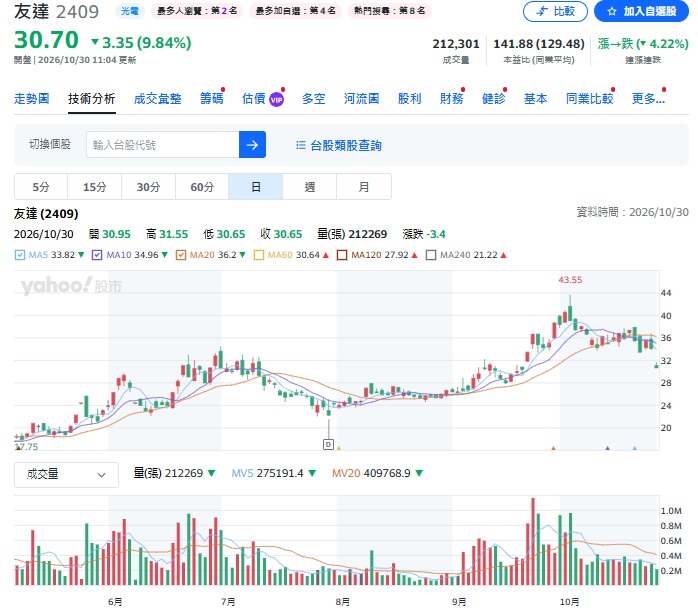Enable the MA120 checkbox
This screenshot has width=698, height=613.
(342, 255)
